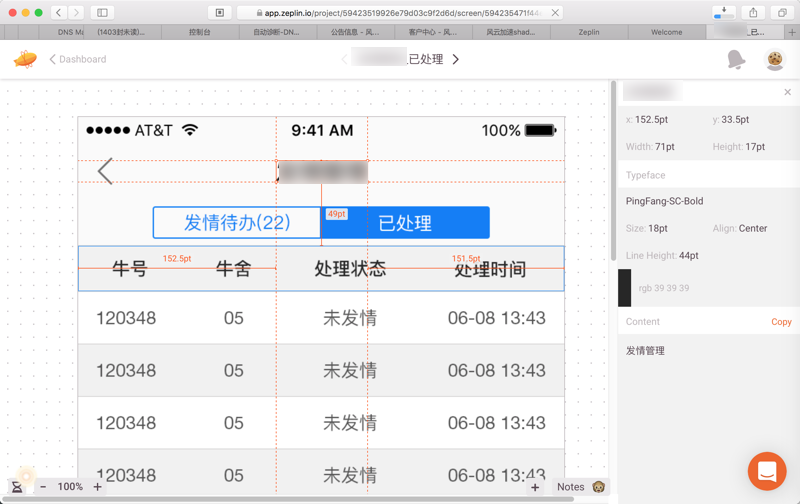Screen dimensions: 800x504
Task: Click the version history hourglass icon
Action: pos(17,487)
